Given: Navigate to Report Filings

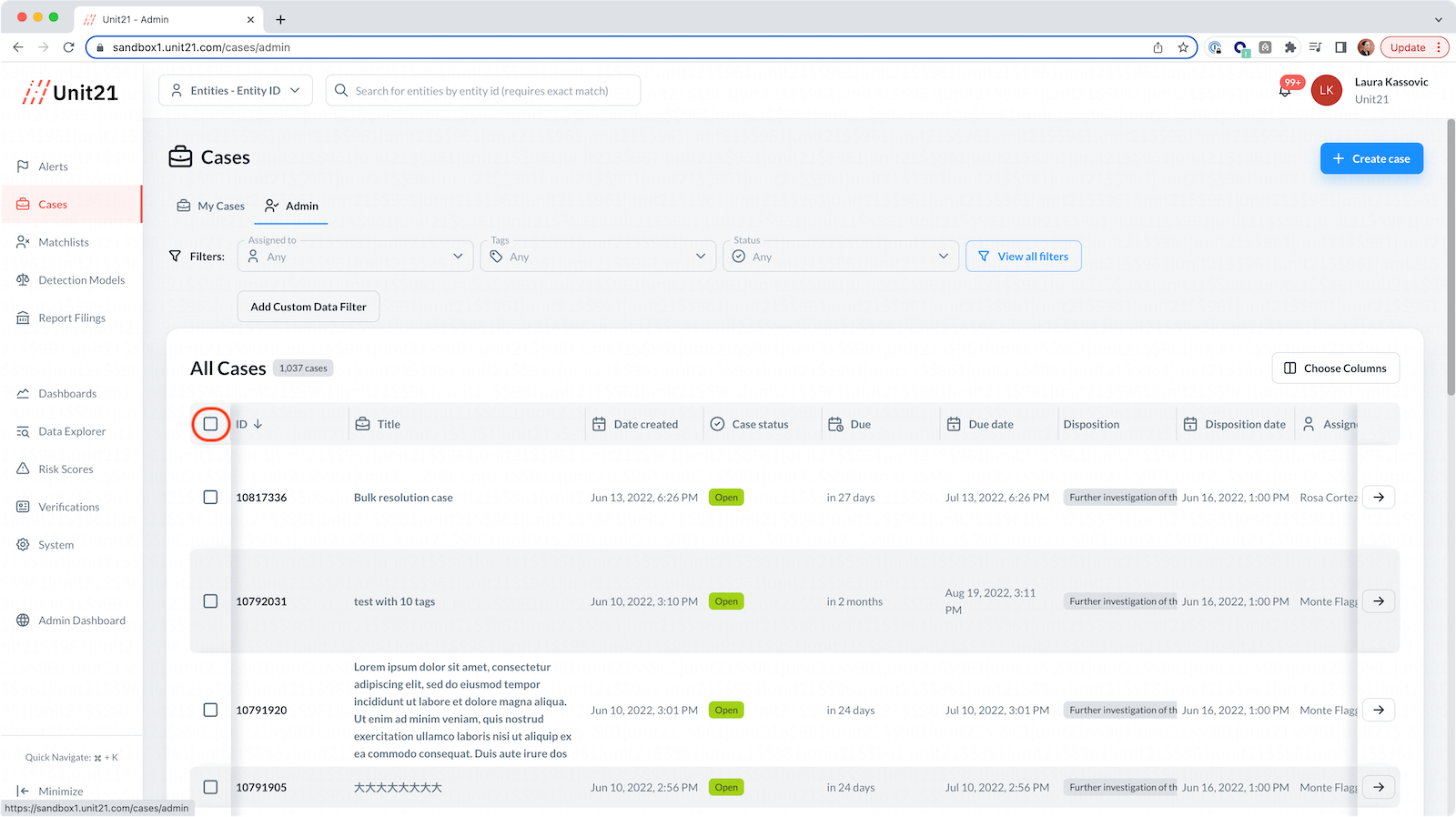Looking at the screenshot, I should click(71, 318).
